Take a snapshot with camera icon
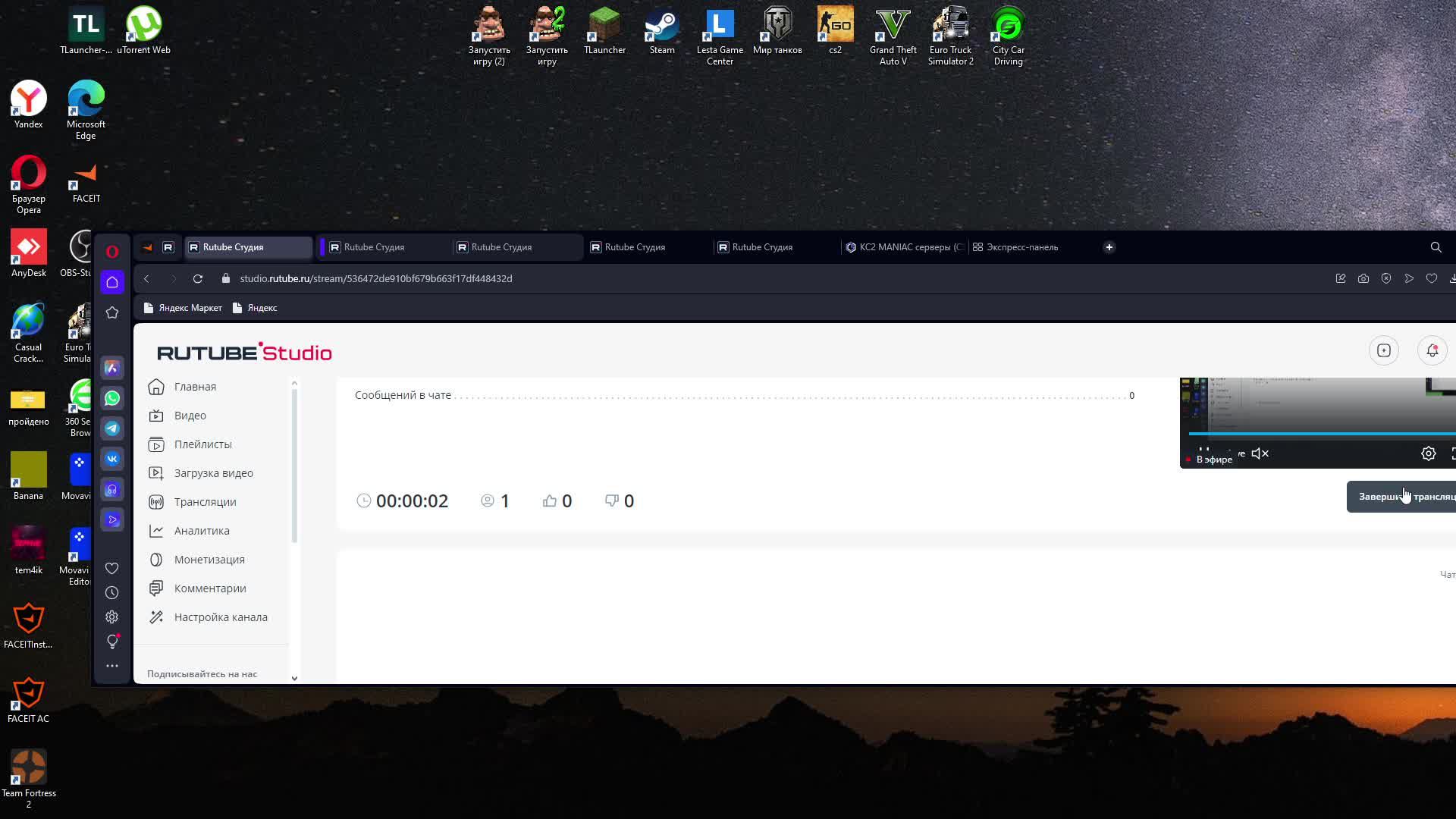Image resolution: width=1456 pixels, height=819 pixels. [x=1363, y=279]
